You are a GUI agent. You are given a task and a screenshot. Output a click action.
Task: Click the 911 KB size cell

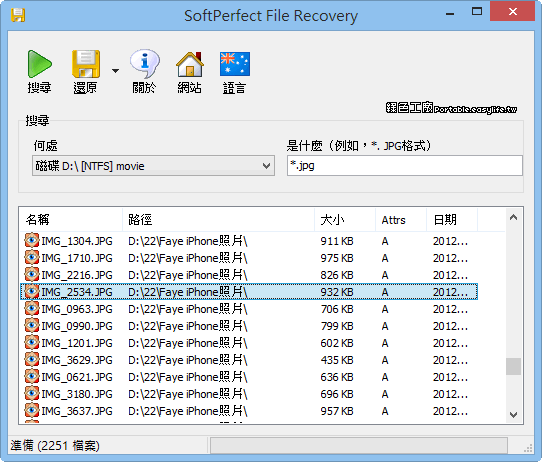[x=337, y=241]
